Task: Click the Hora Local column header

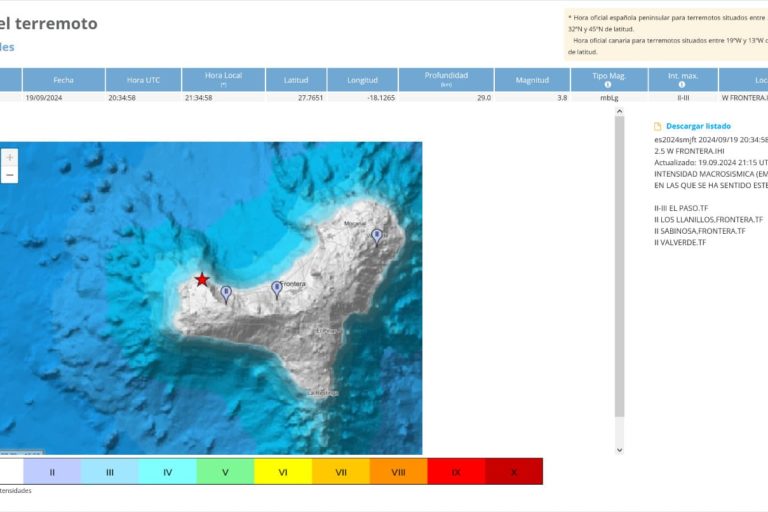Action: point(223,80)
